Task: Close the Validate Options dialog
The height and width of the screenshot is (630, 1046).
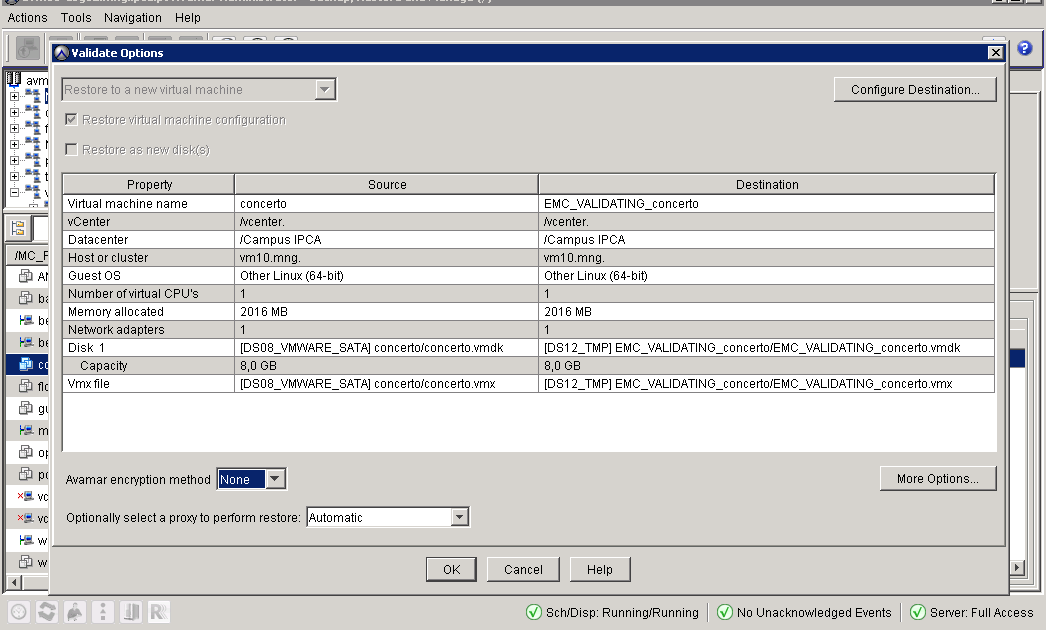Action: point(995,53)
